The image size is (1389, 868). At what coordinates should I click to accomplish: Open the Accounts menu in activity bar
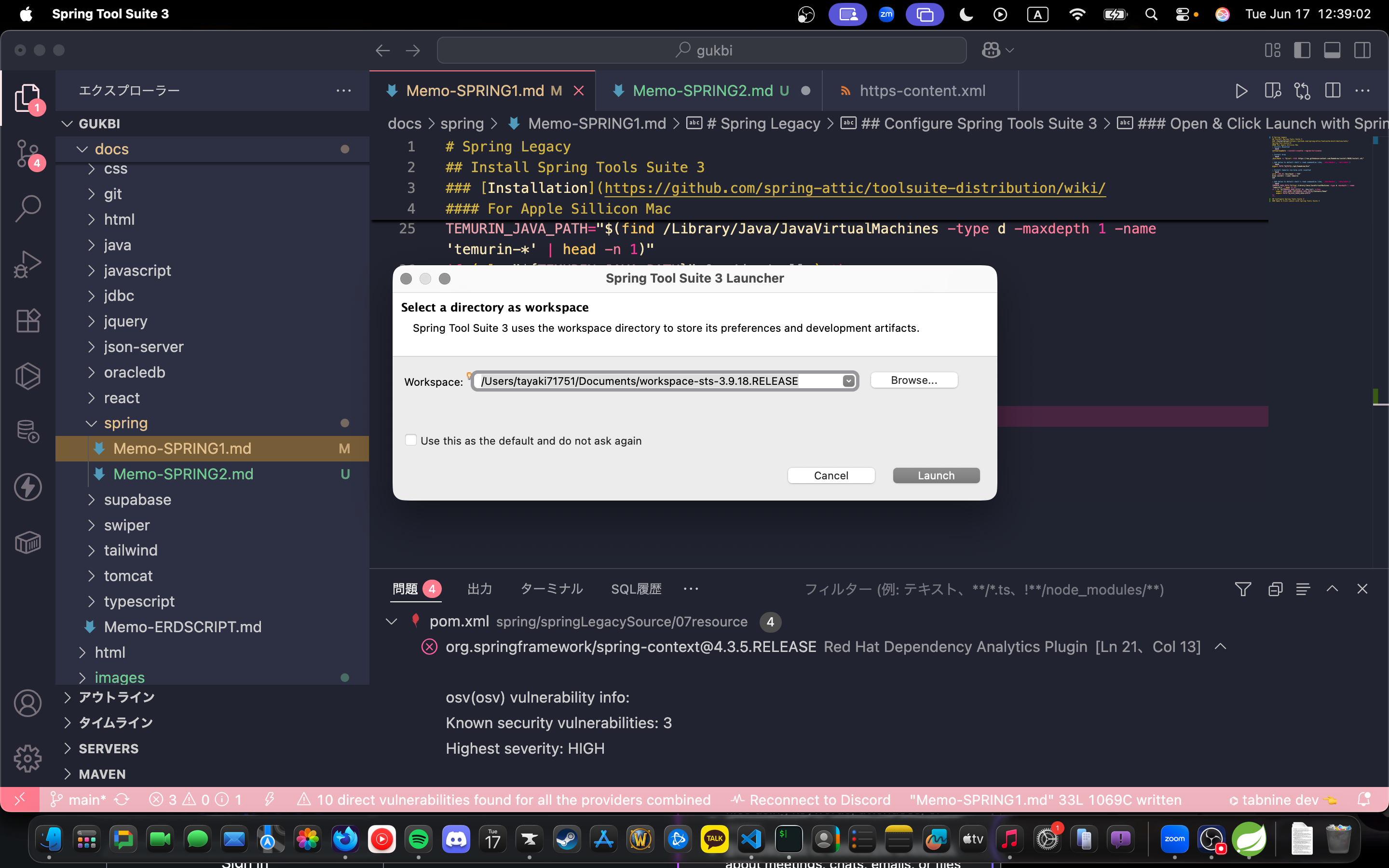point(27,704)
